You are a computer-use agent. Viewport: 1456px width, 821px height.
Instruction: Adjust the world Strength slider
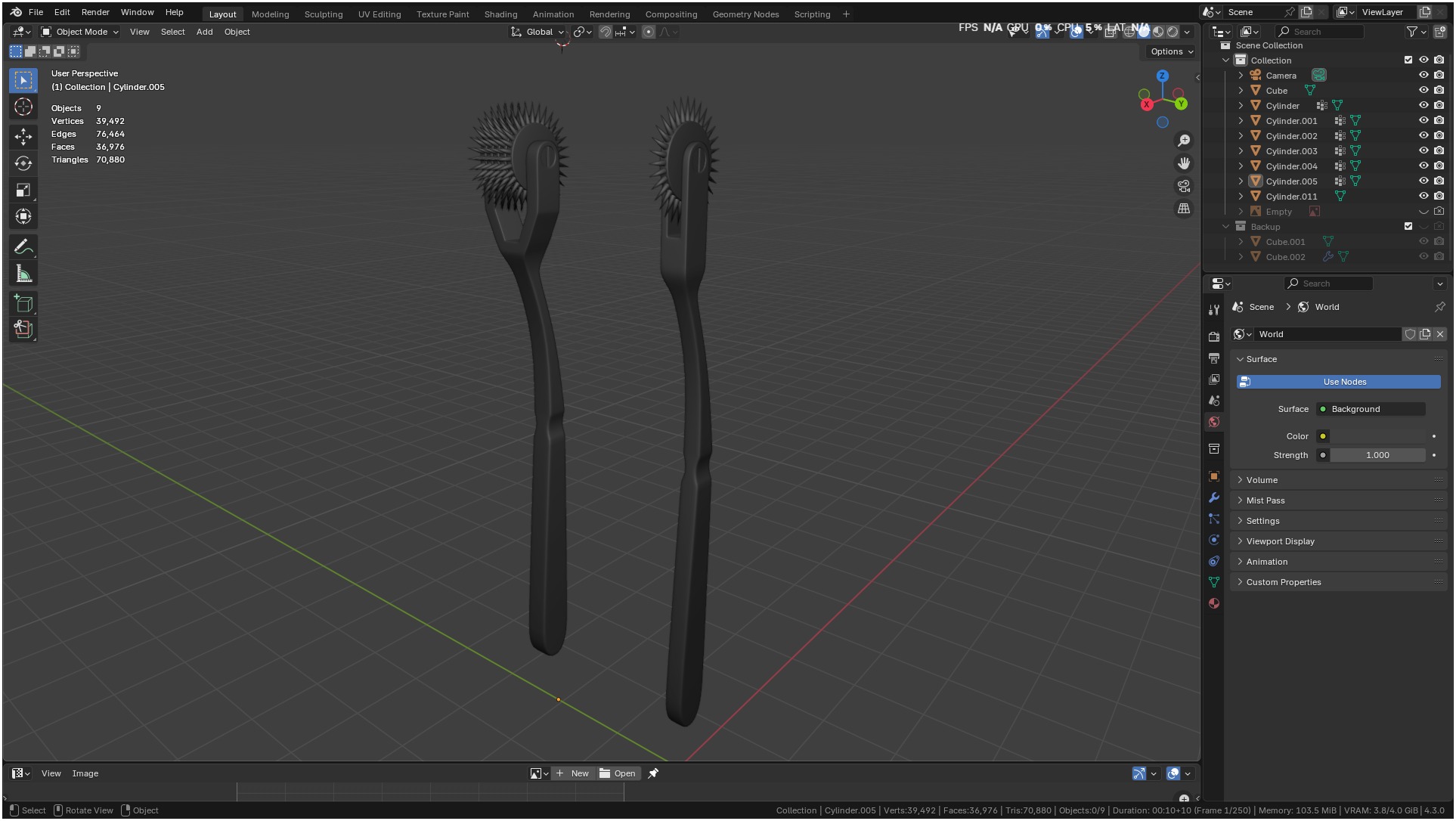coord(1377,455)
